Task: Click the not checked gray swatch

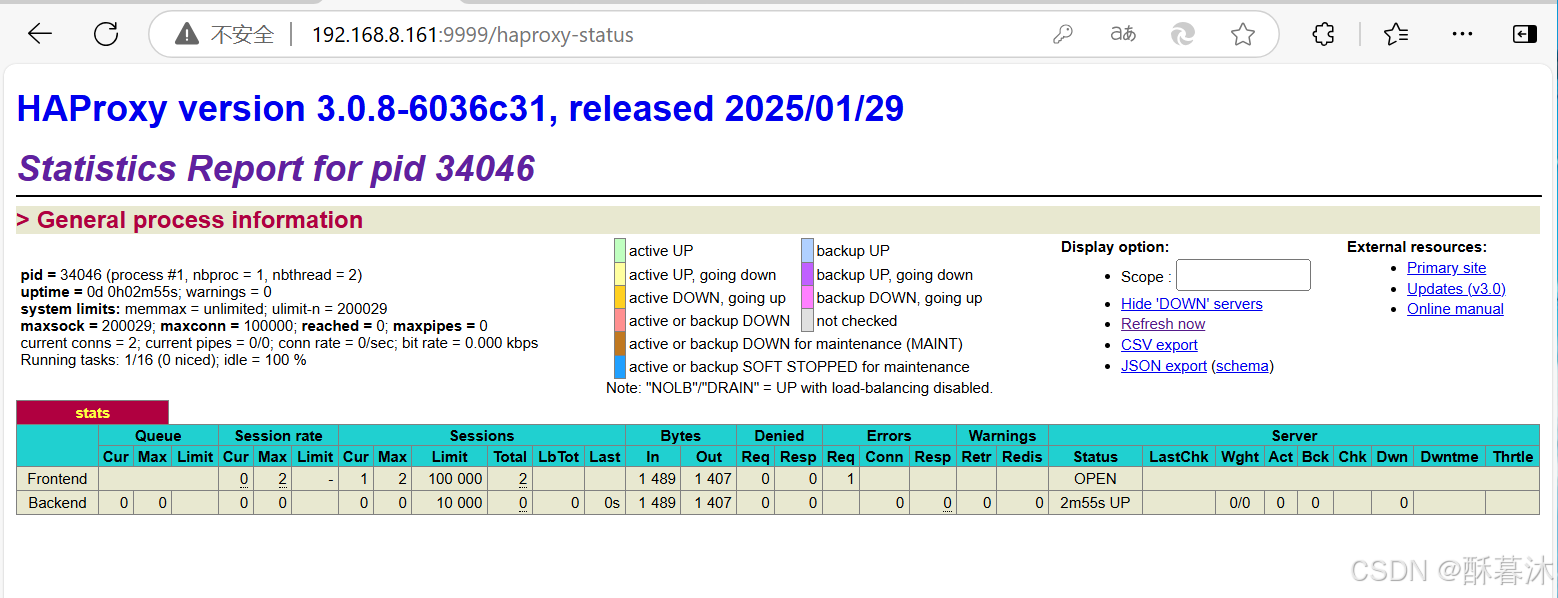Action: [808, 320]
